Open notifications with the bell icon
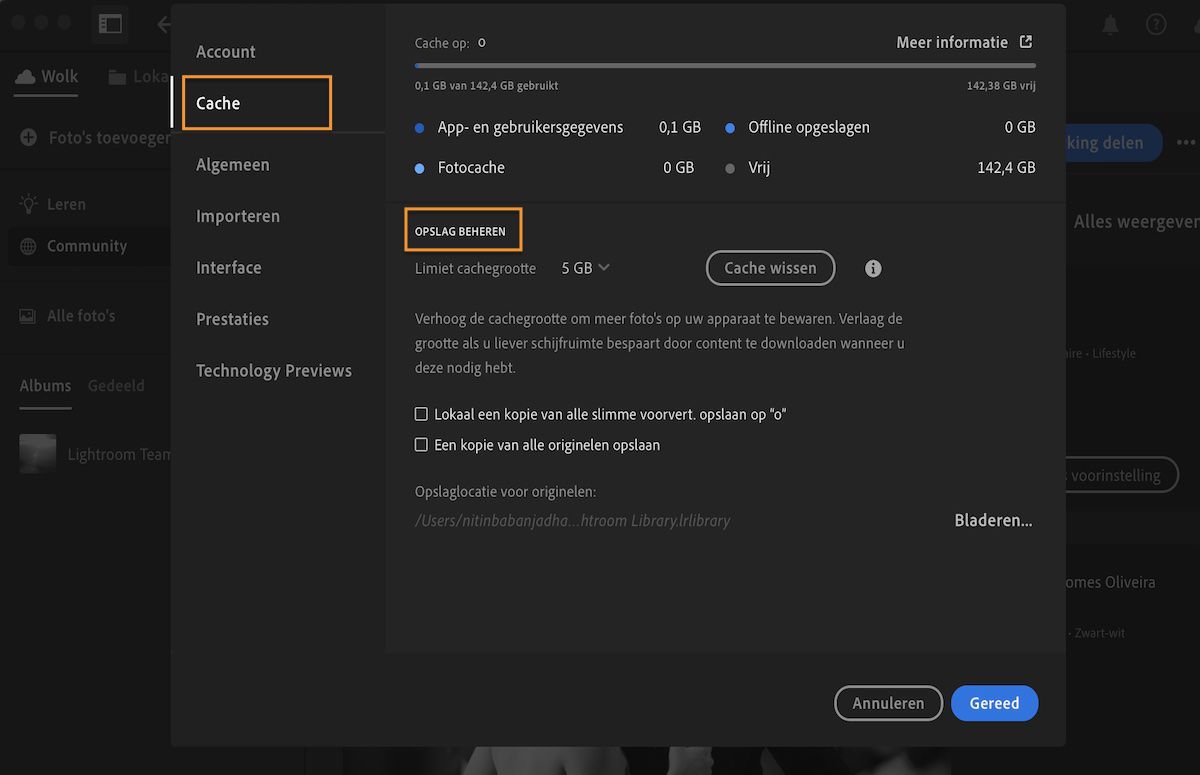 (1108, 24)
